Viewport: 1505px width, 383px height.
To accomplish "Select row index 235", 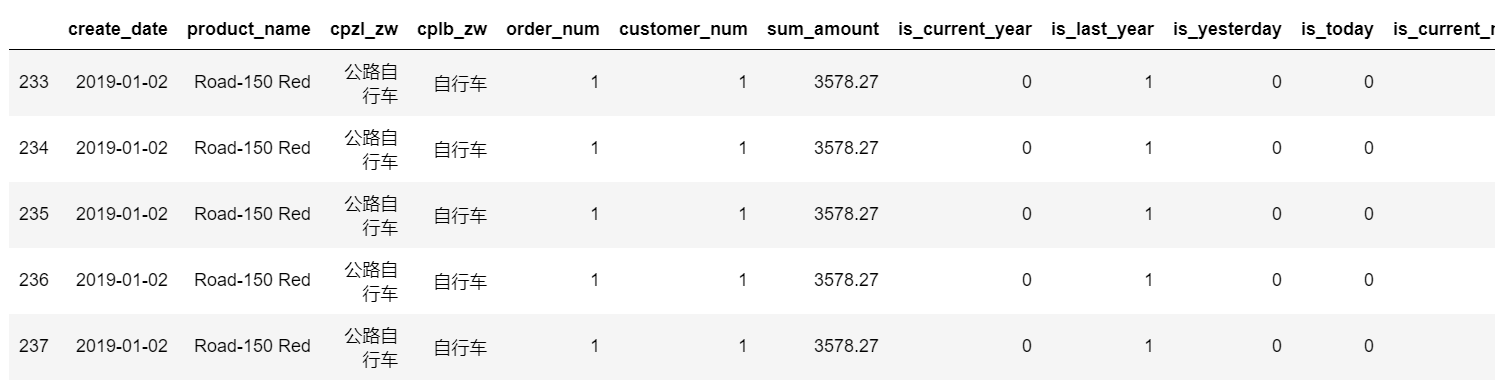I will [34, 214].
